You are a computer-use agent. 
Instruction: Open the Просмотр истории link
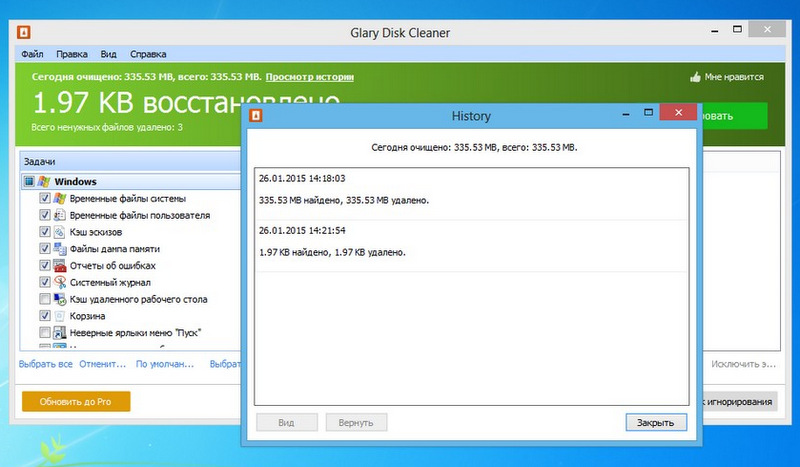click(310, 77)
